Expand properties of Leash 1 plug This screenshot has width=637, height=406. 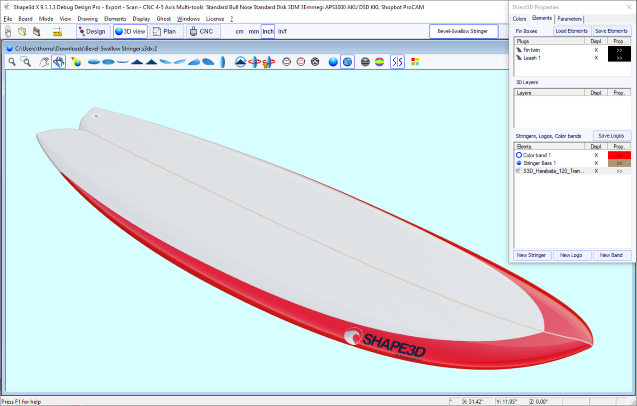point(619,57)
